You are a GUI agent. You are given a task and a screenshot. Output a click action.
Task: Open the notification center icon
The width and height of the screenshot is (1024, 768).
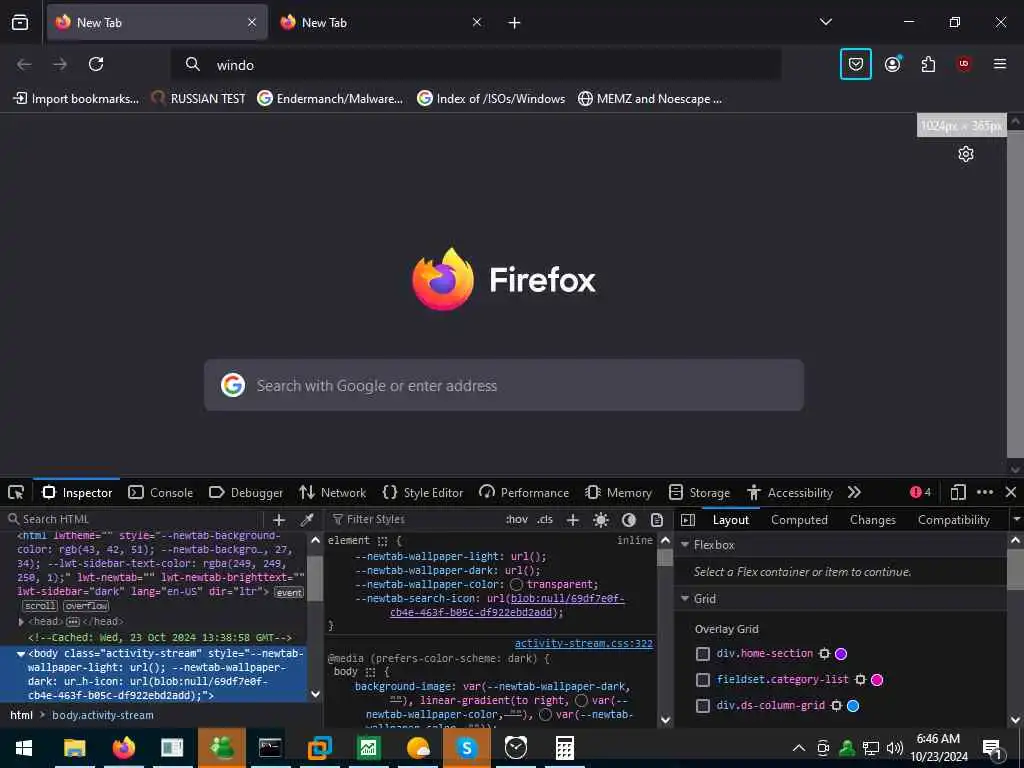coord(992,748)
